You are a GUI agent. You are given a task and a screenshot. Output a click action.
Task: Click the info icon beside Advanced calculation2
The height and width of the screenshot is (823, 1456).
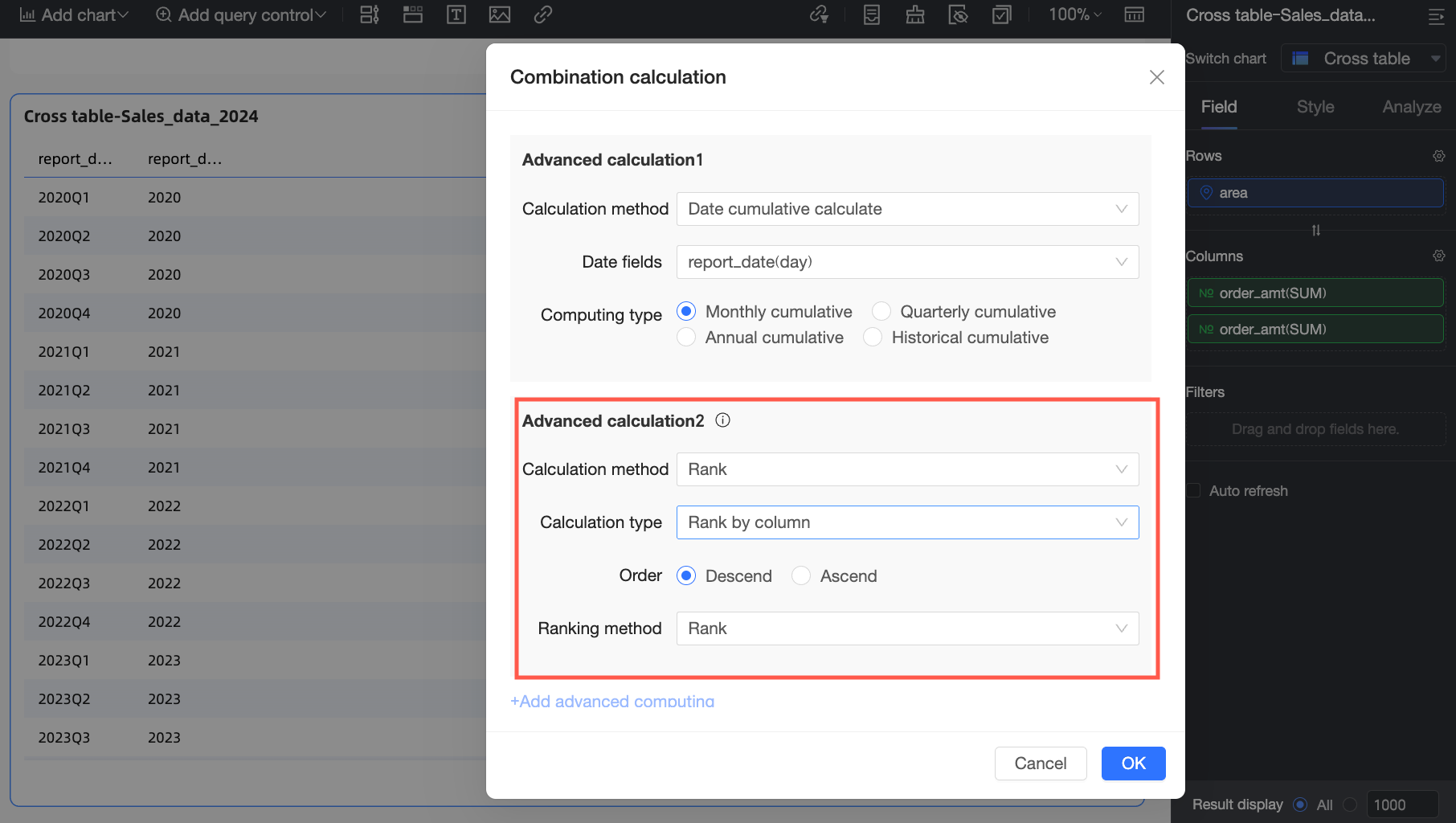click(723, 420)
